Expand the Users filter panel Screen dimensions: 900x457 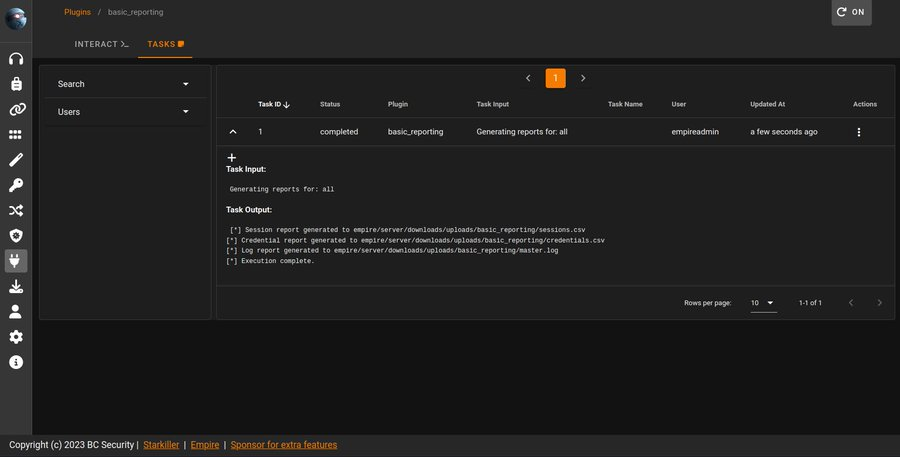click(124, 112)
